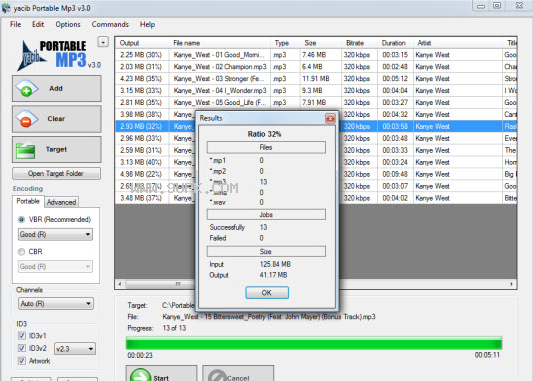Expand the Channels Auto (R) dropdown
Viewport: 533px width, 381px height.
click(56, 304)
